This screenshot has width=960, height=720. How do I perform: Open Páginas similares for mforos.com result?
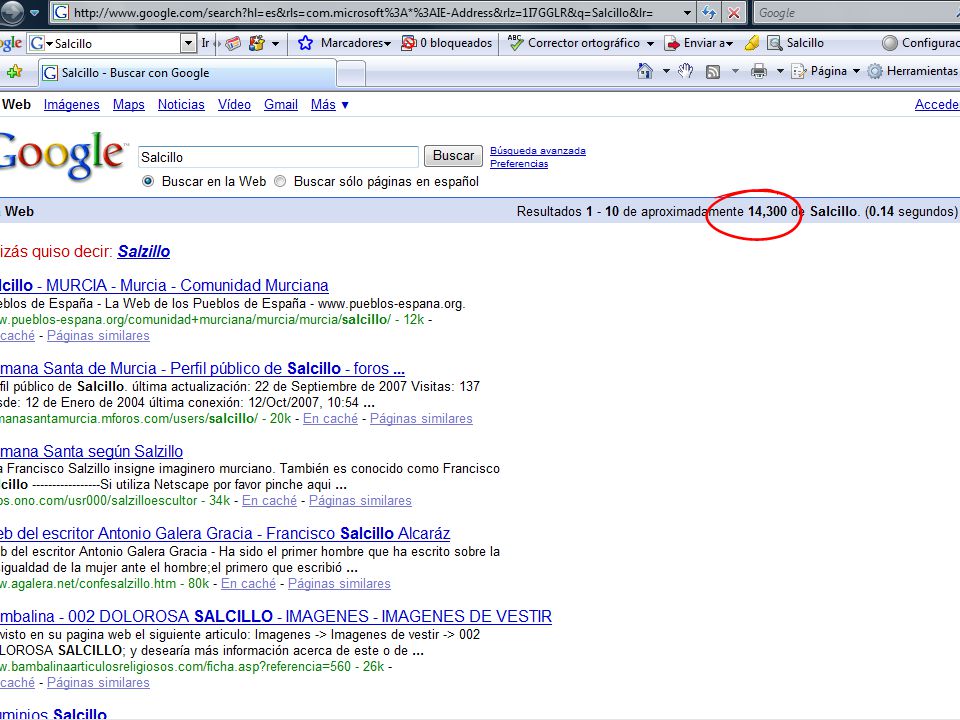[421, 419]
